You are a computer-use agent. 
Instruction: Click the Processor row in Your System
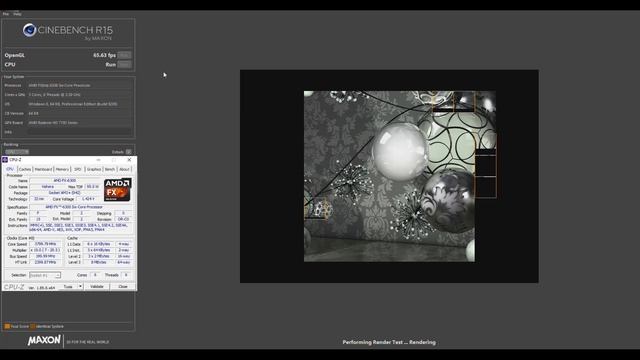[x=68, y=85]
